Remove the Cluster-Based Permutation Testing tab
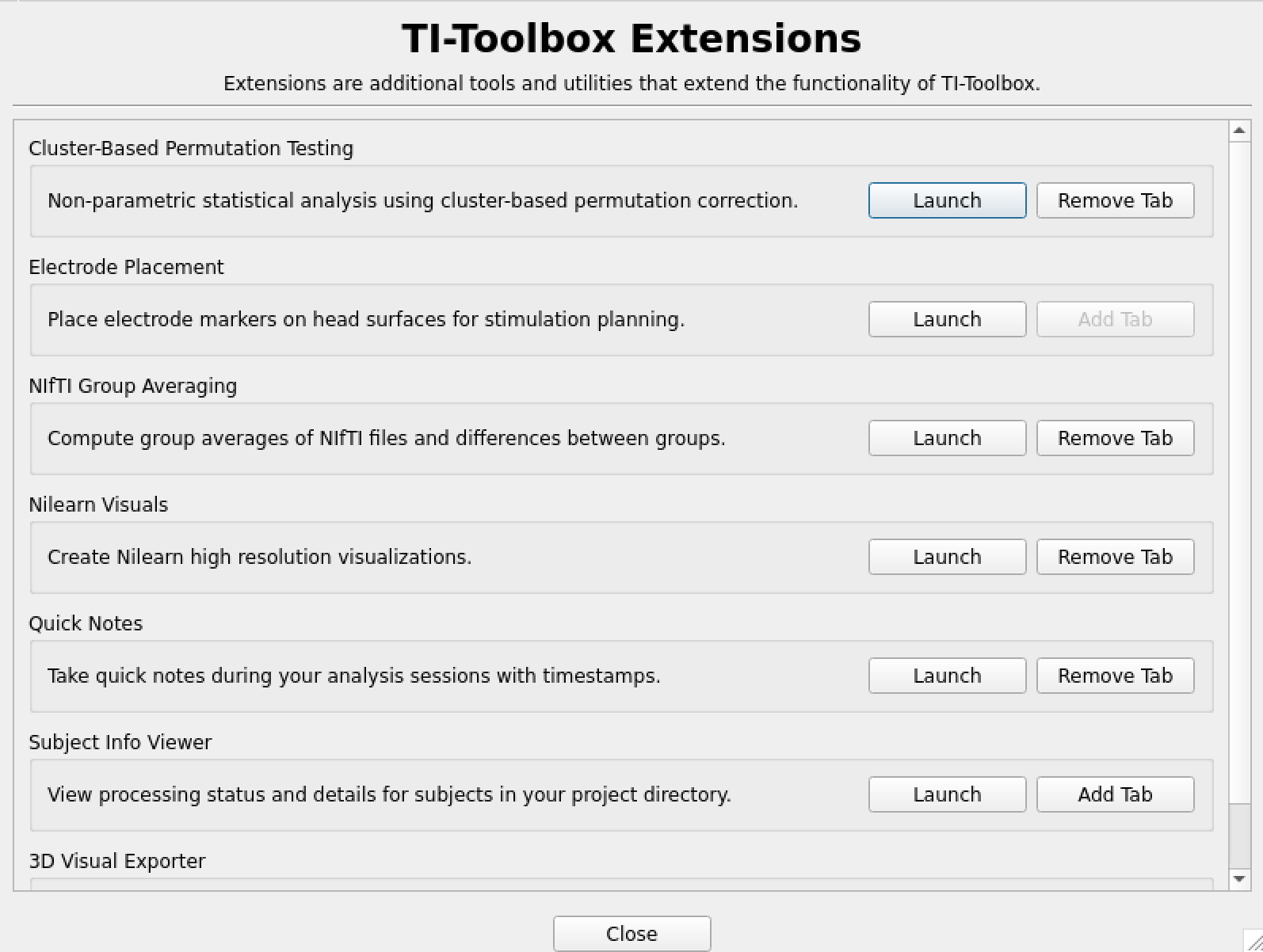The image size is (1263, 952). [x=1115, y=200]
